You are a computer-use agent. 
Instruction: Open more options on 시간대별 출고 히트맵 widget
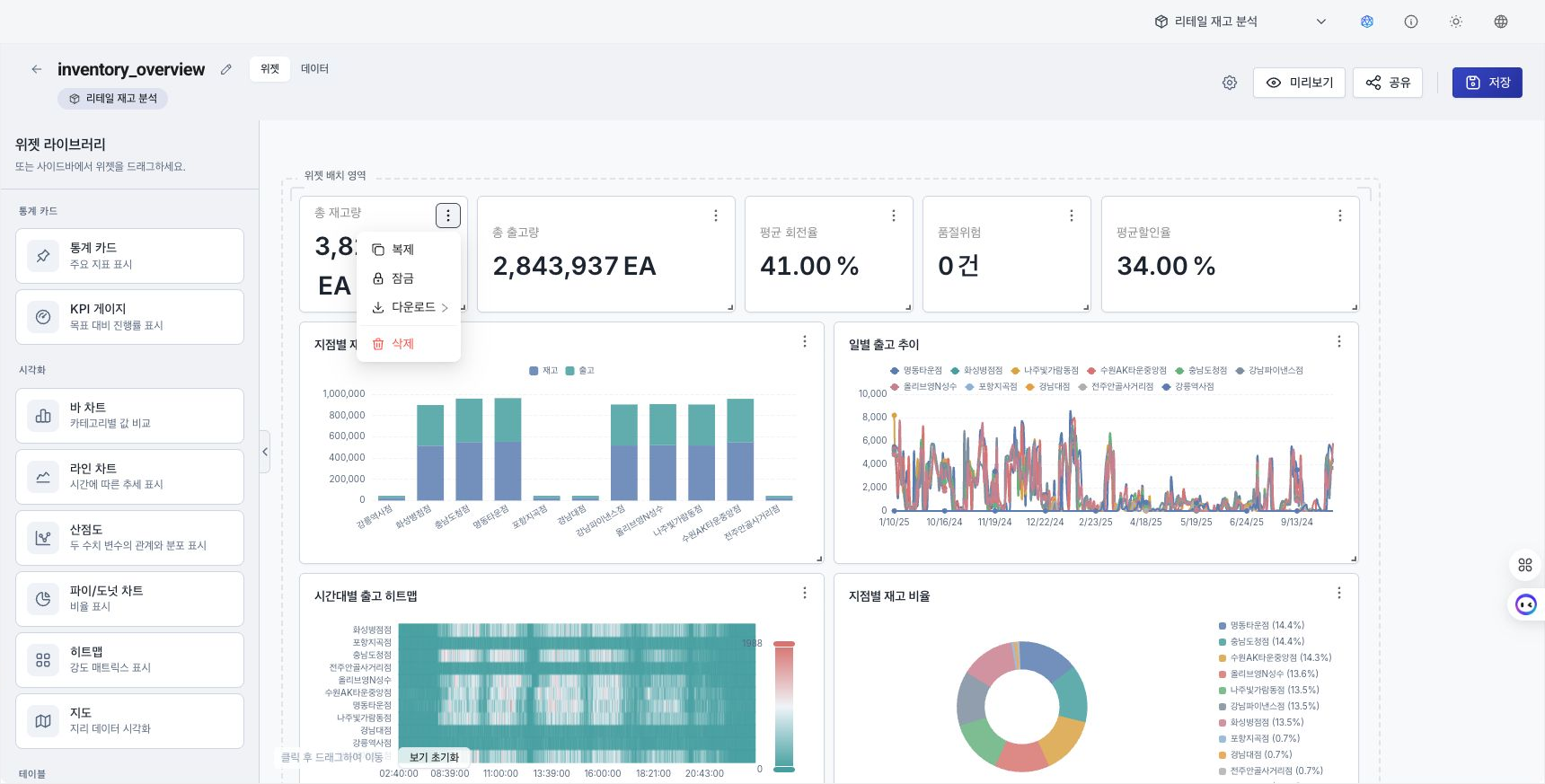[805, 593]
